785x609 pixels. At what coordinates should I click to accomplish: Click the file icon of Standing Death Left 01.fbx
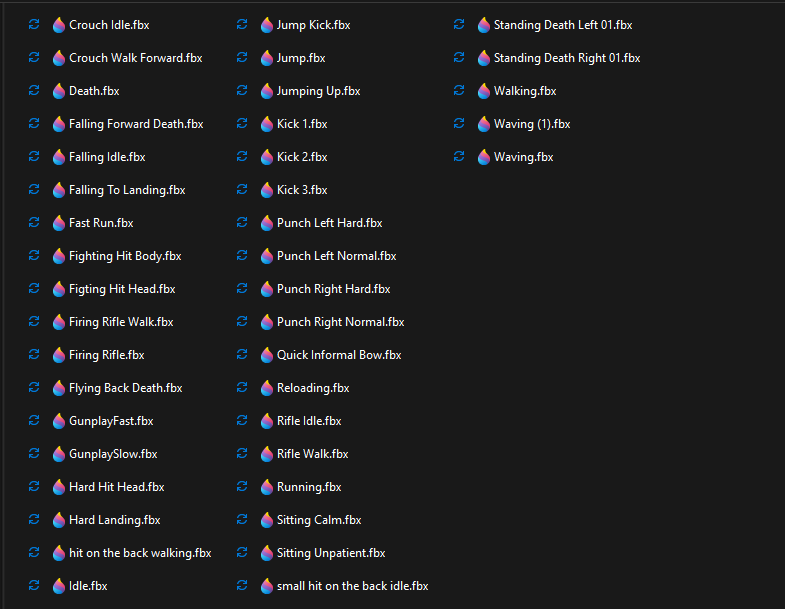pos(484,25)
